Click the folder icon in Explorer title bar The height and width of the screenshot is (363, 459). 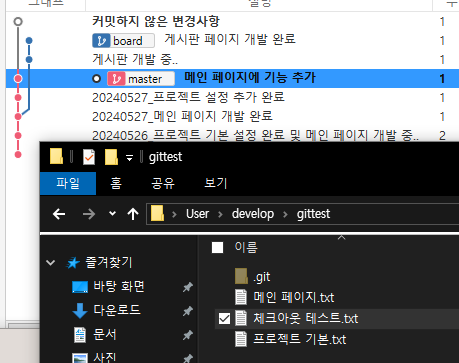56,156
